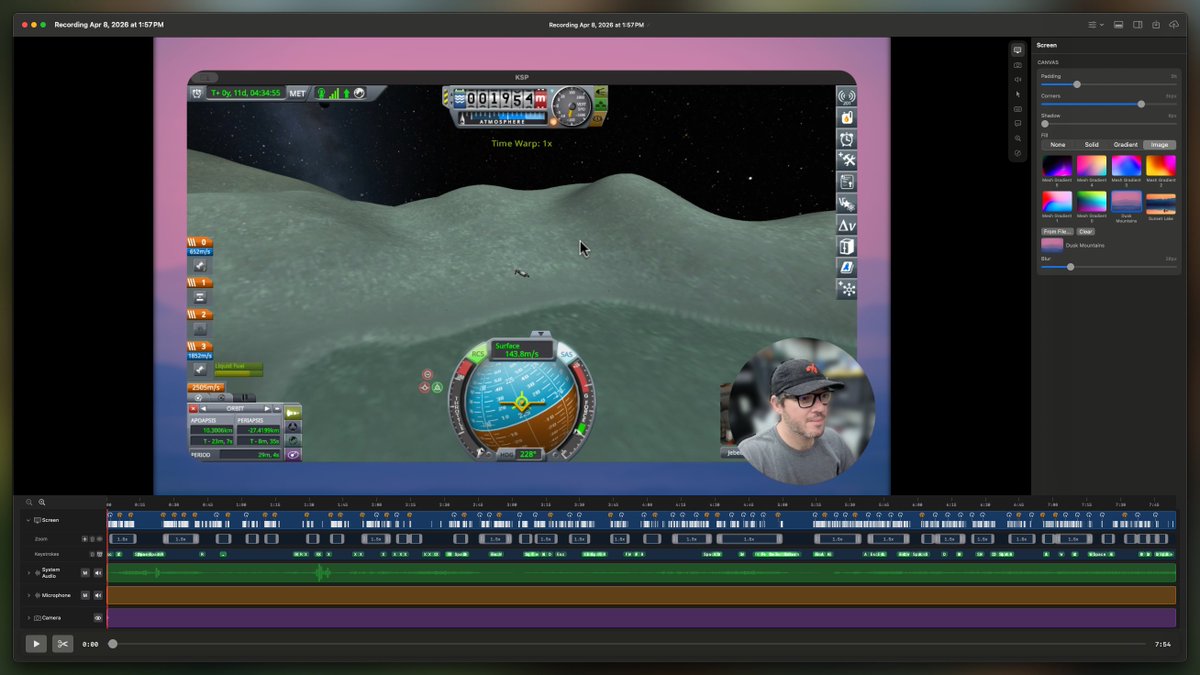The image size is (1200, 675).
Task: Toggle MET mission time display
Action: pos(297,93)
